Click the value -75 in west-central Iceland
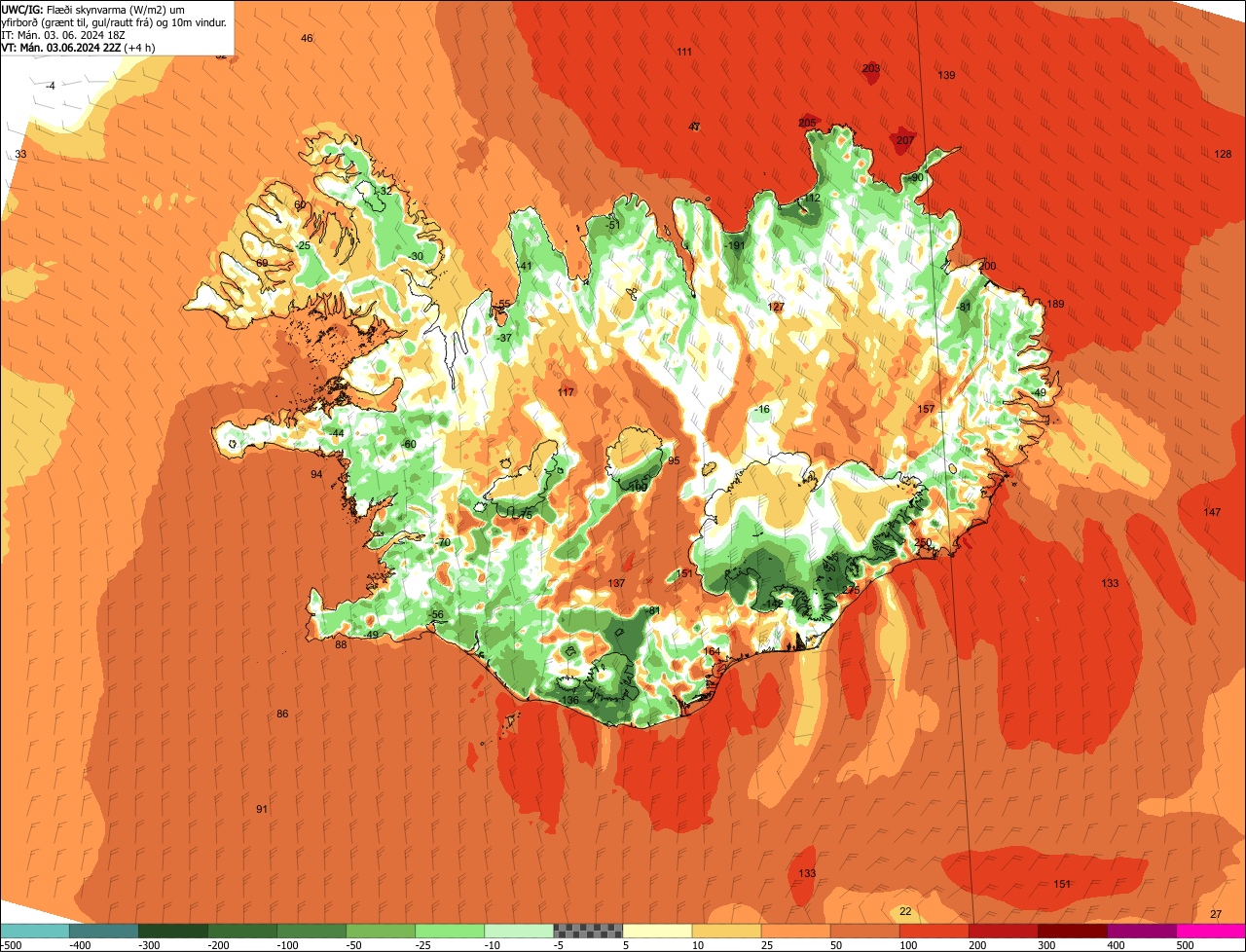1246x952 pixels. click(x=525, y=514)
